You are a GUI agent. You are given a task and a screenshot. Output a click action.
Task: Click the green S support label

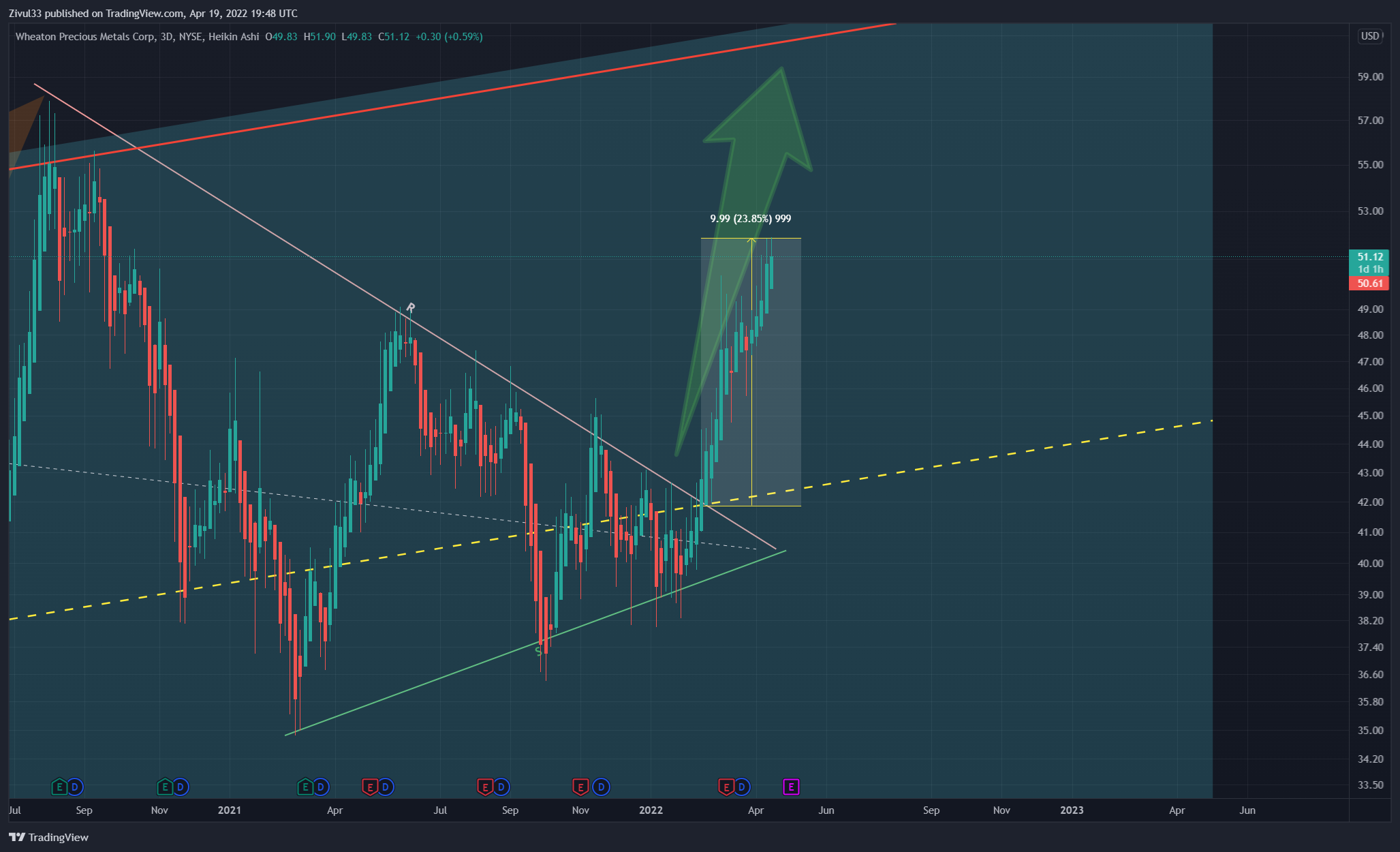(538, 652)
